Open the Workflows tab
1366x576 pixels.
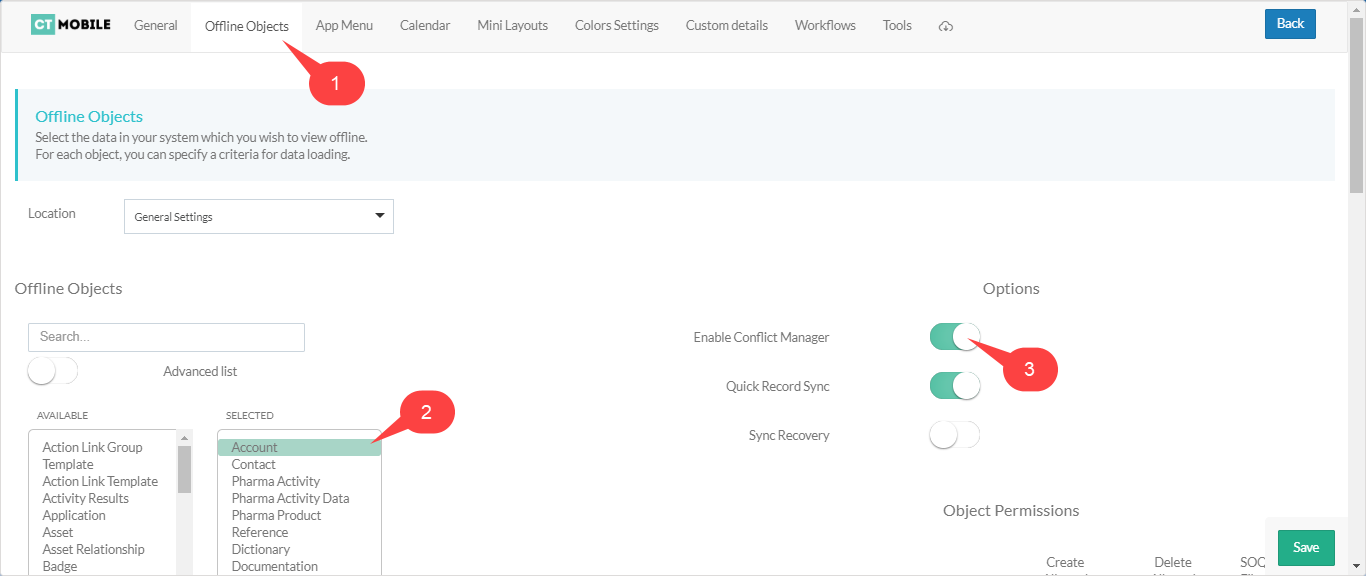(x=825, y=25)
